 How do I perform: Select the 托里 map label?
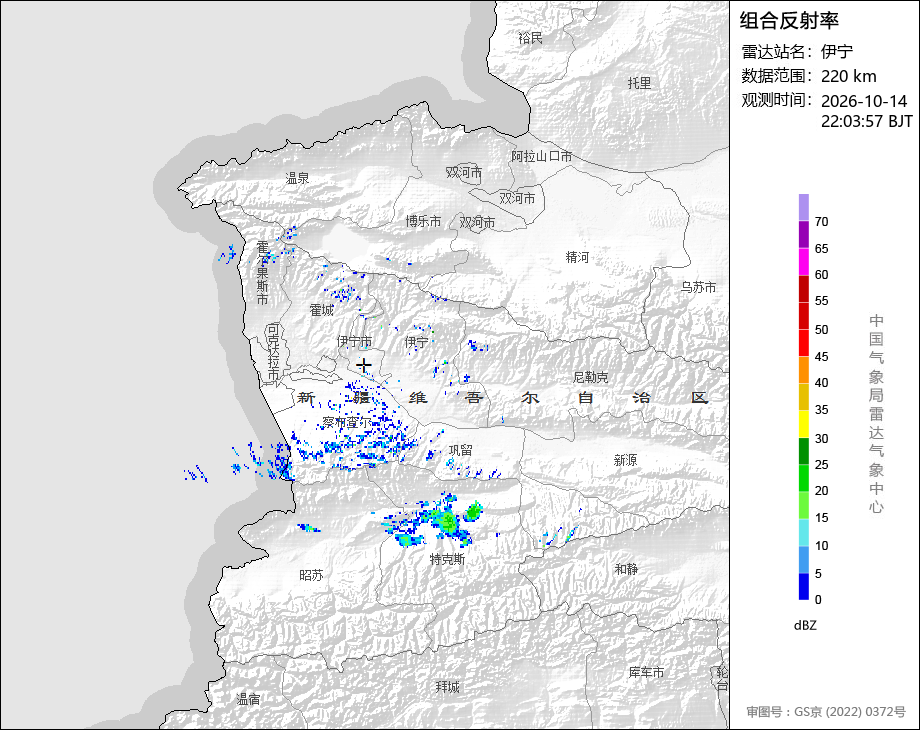tap(640, 83)
